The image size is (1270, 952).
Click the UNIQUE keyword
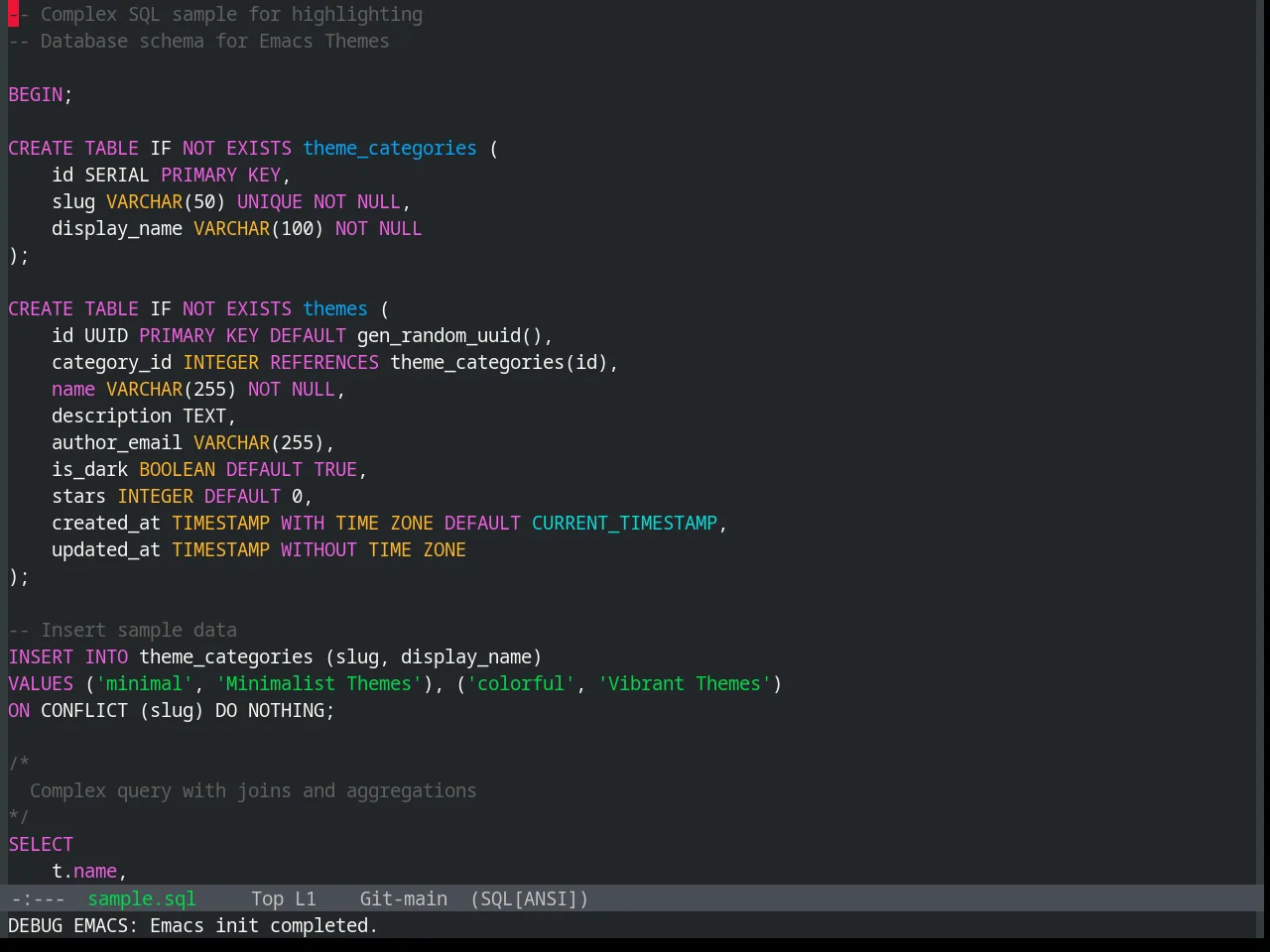pyautogui.click(x=270, y=202)
